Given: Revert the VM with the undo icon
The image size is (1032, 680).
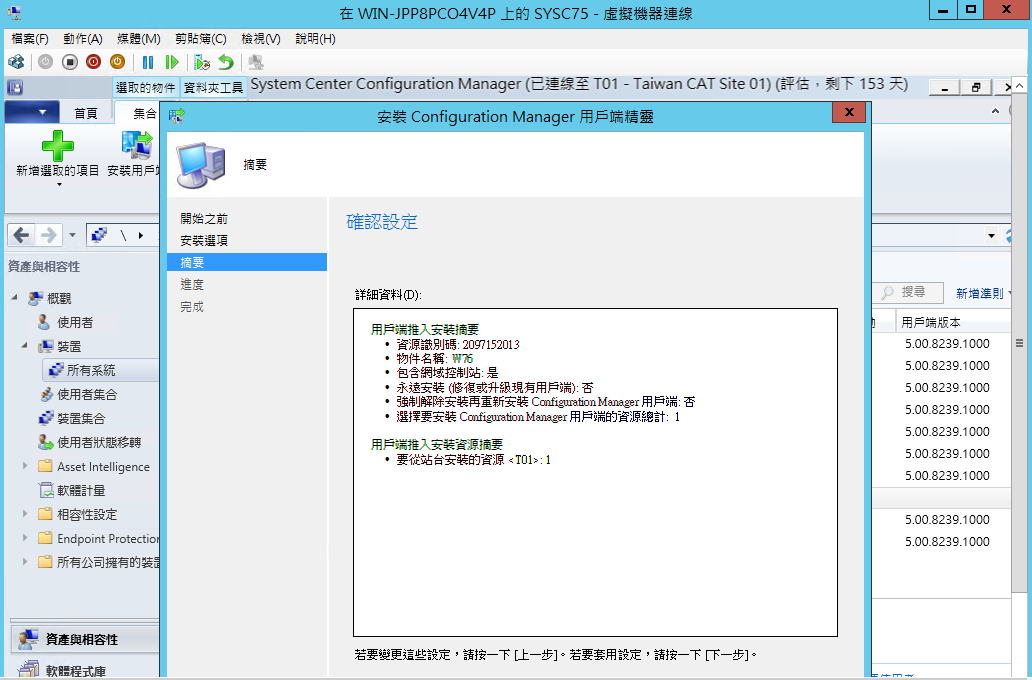Looking at the screenshot, I should tap(226, 62).
